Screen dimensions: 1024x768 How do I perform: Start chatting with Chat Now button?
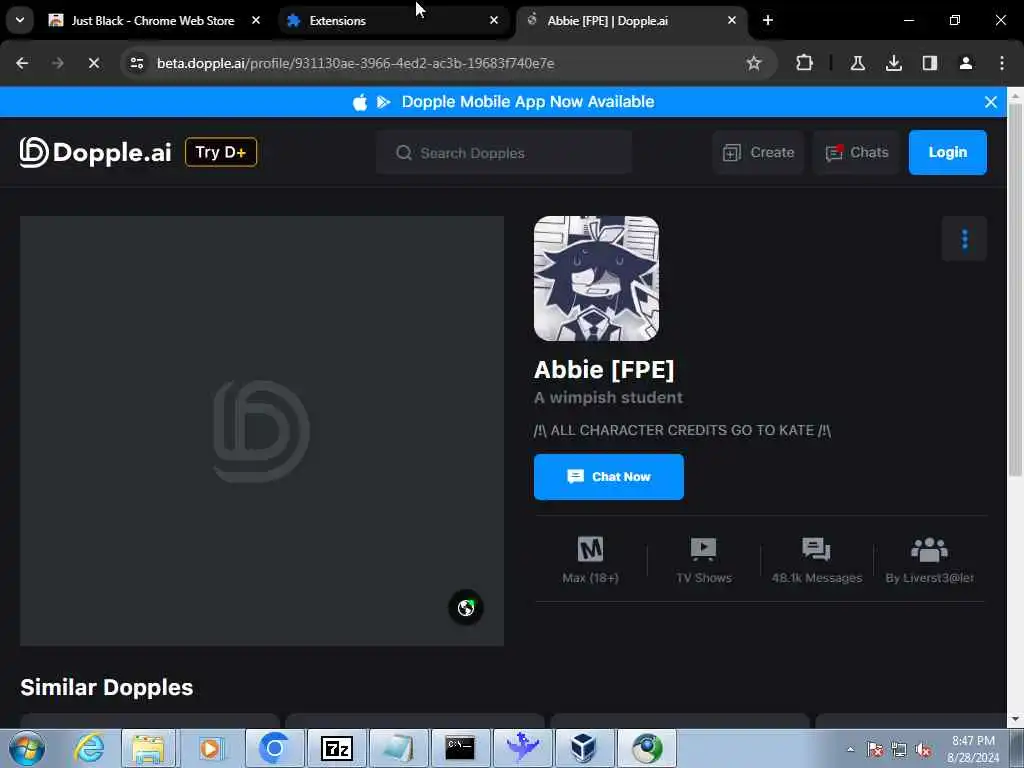tap(609, 477)
